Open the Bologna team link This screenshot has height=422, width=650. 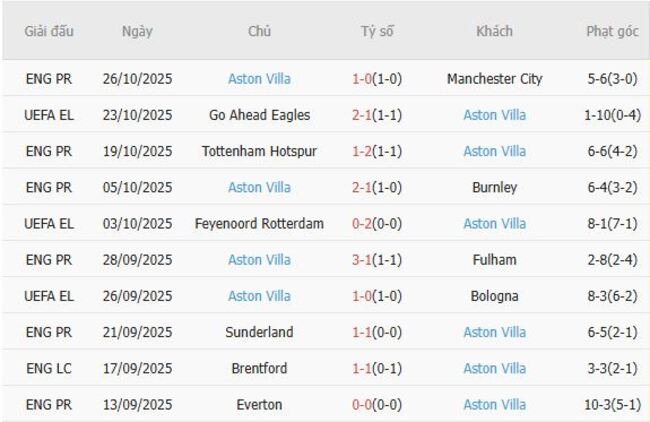coord(494,296)
